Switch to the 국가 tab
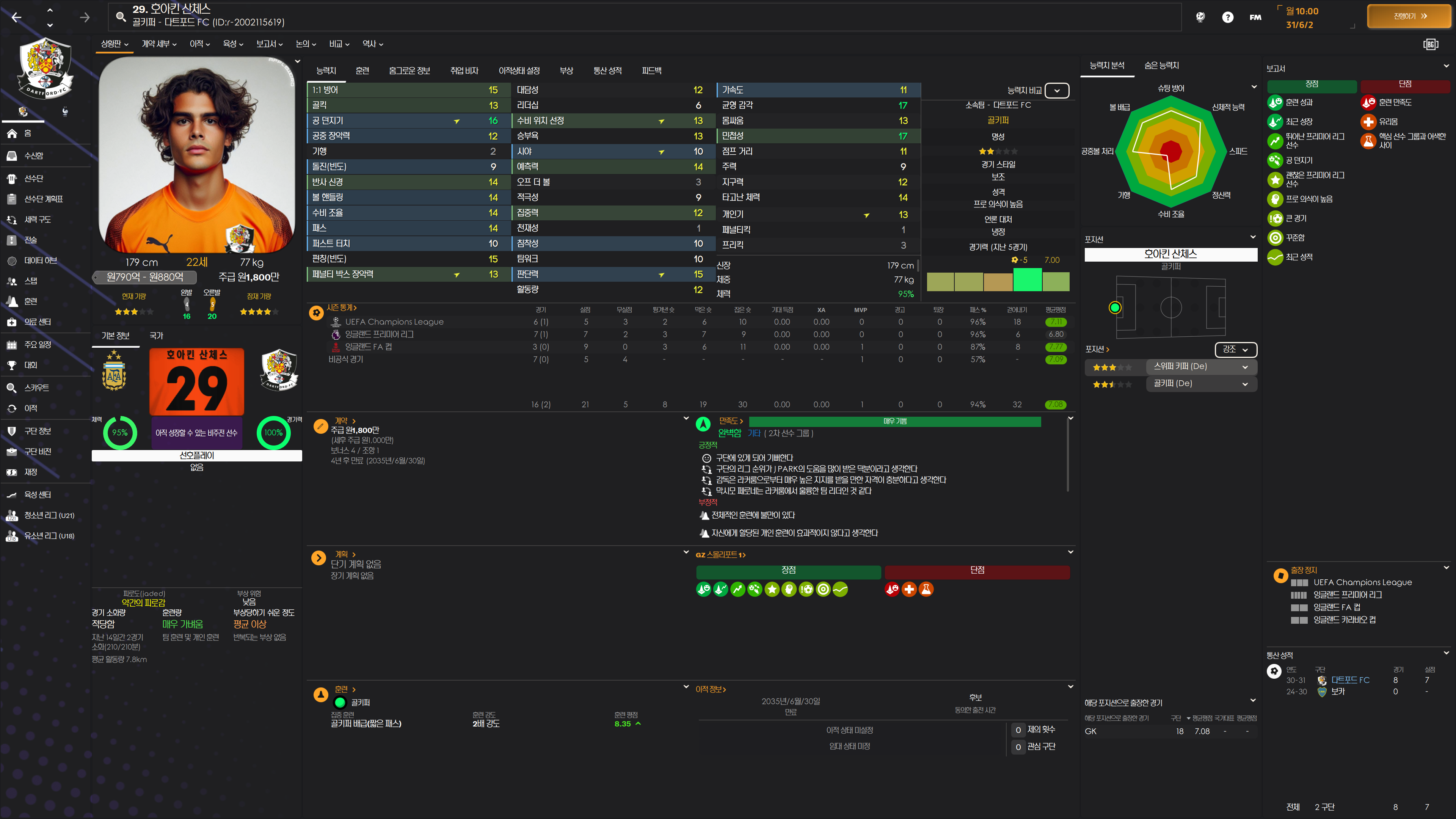The image size is (1456, 819). click(x=156, y=336)
